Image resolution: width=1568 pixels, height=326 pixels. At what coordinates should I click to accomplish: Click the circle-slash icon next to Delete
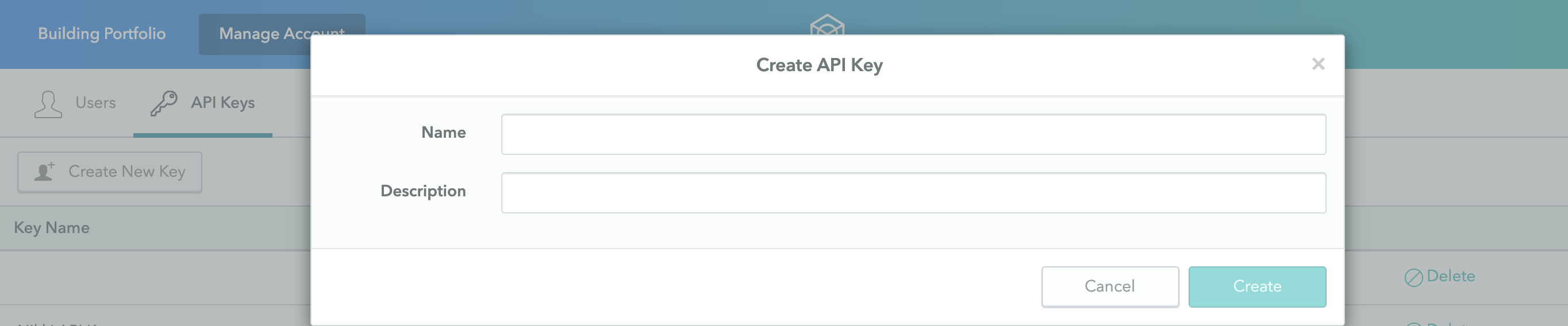[x=1413, y=277]
